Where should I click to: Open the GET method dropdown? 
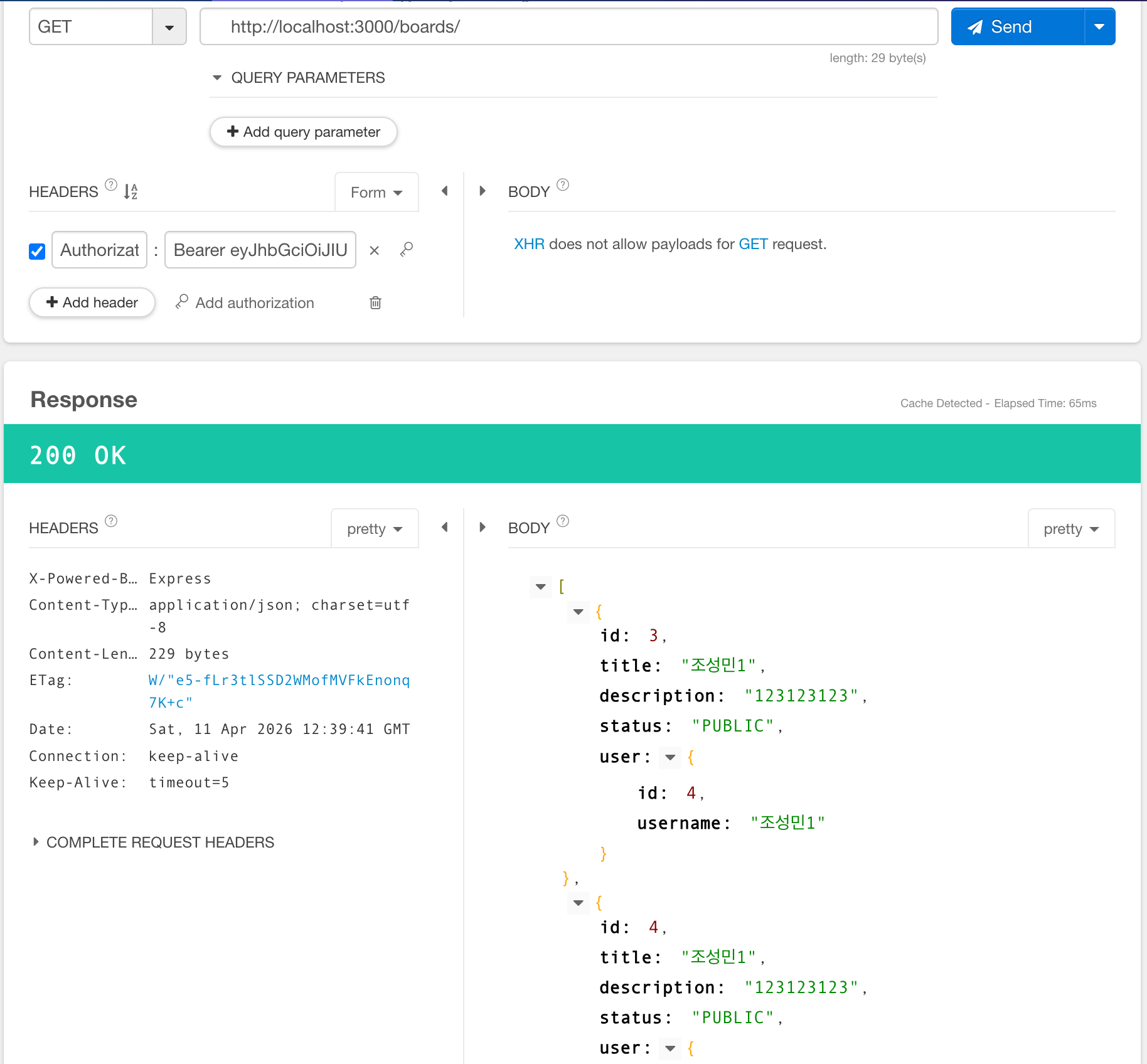pos(169,27)
